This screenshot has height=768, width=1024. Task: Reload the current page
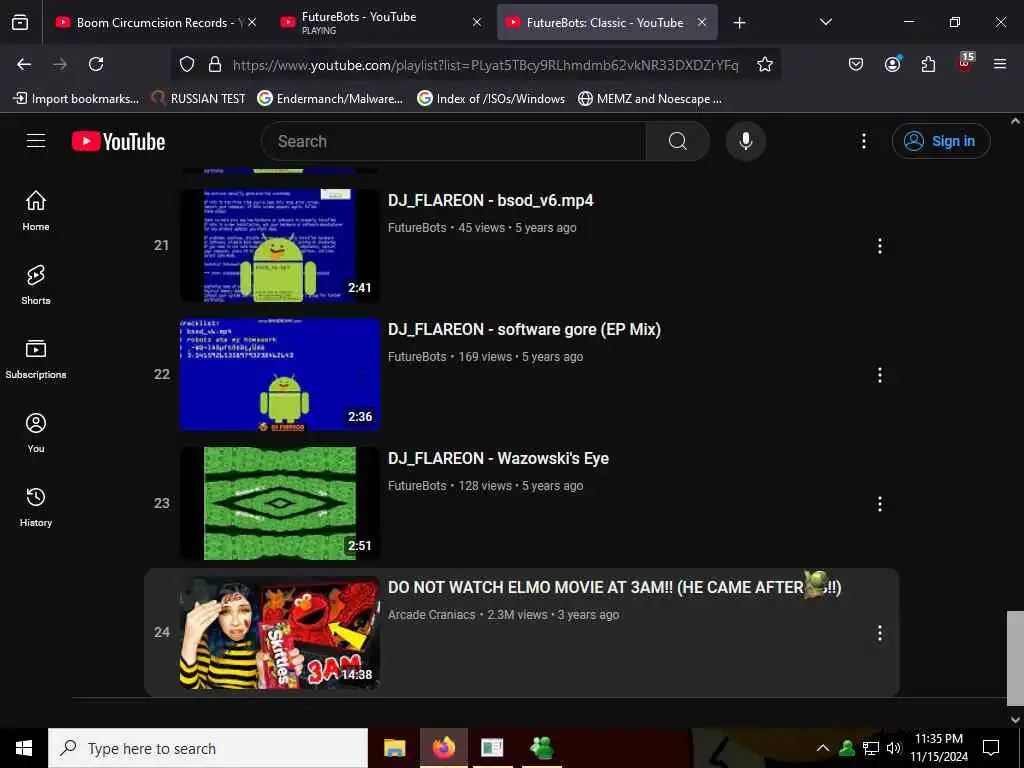96,64
